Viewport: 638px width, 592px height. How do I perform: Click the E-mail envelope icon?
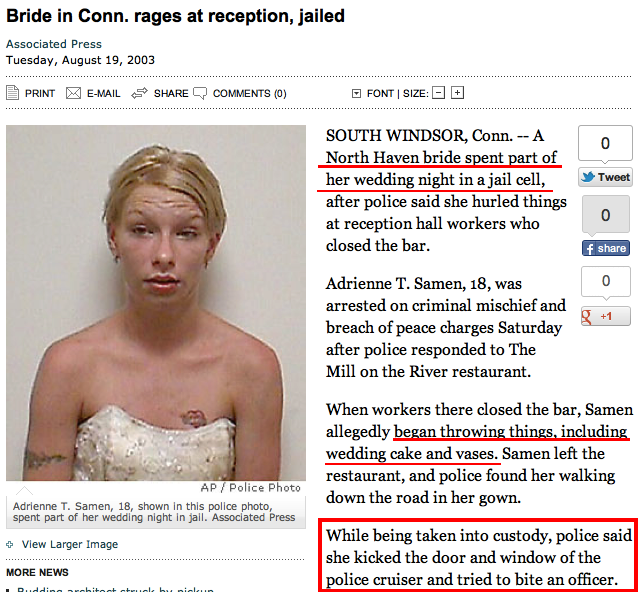[x=73, y=94]
